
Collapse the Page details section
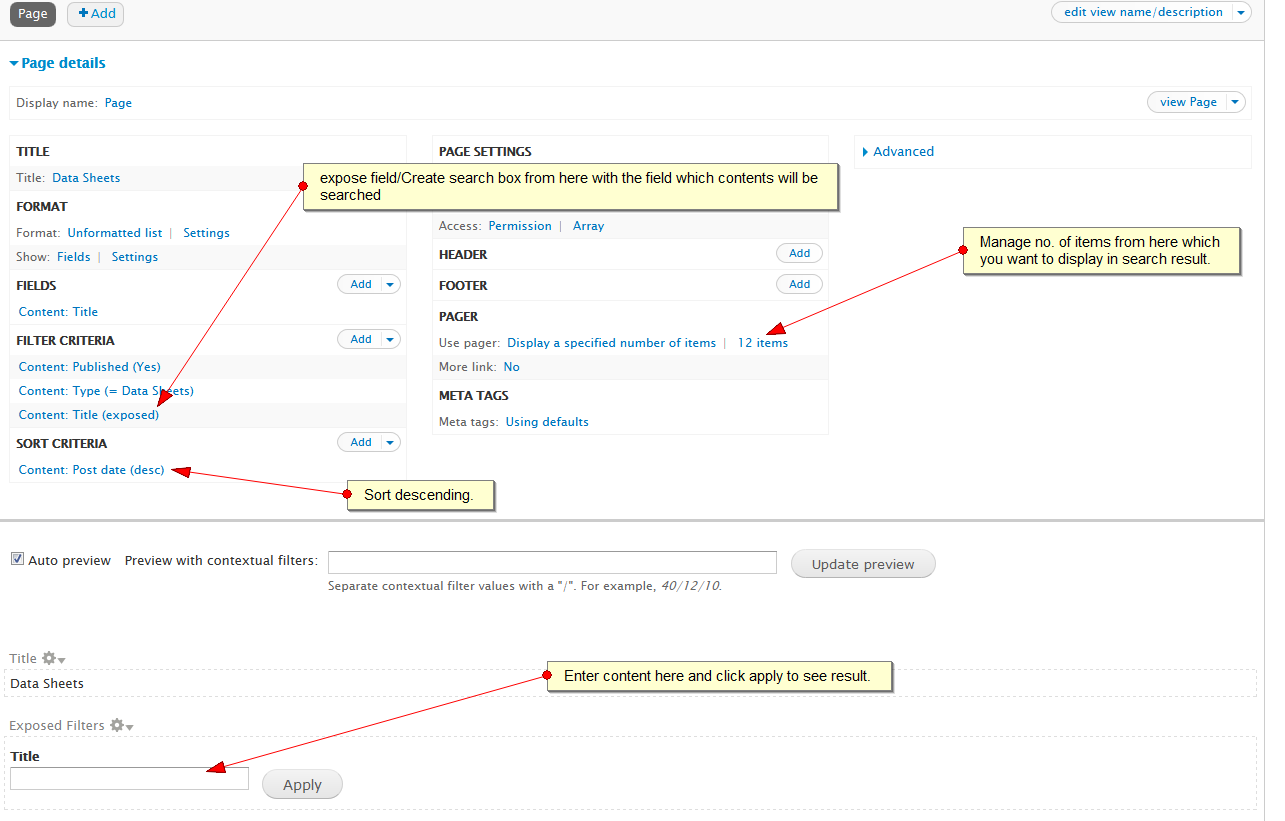point(57,62)
